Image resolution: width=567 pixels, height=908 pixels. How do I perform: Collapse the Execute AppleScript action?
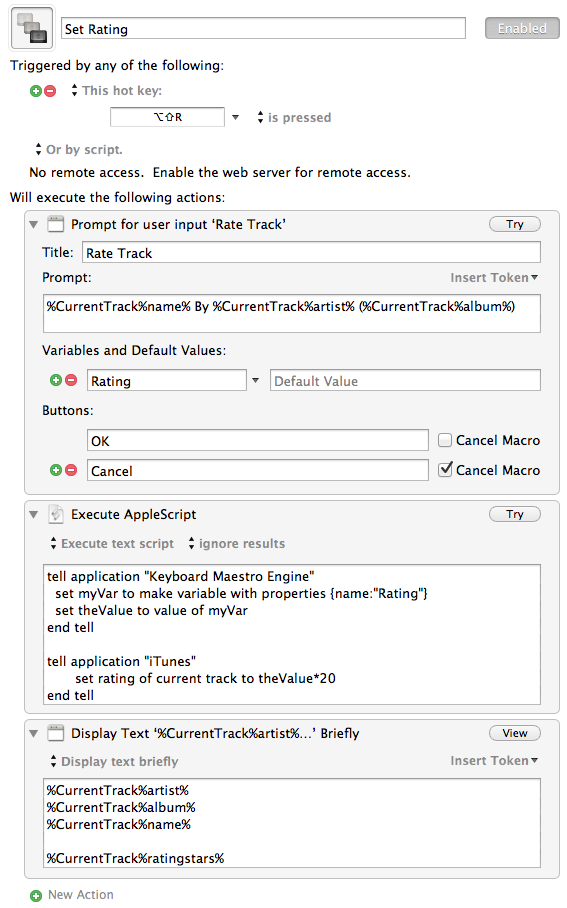pyautogui.click(x=34, y=514)
